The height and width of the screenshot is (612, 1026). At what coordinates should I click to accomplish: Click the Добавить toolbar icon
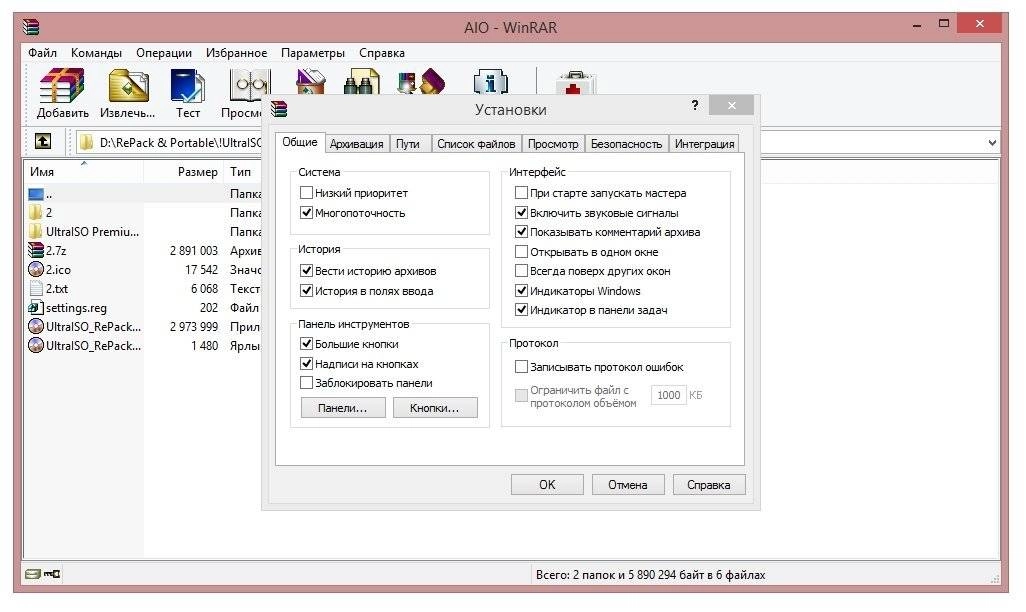coord(62,86)
